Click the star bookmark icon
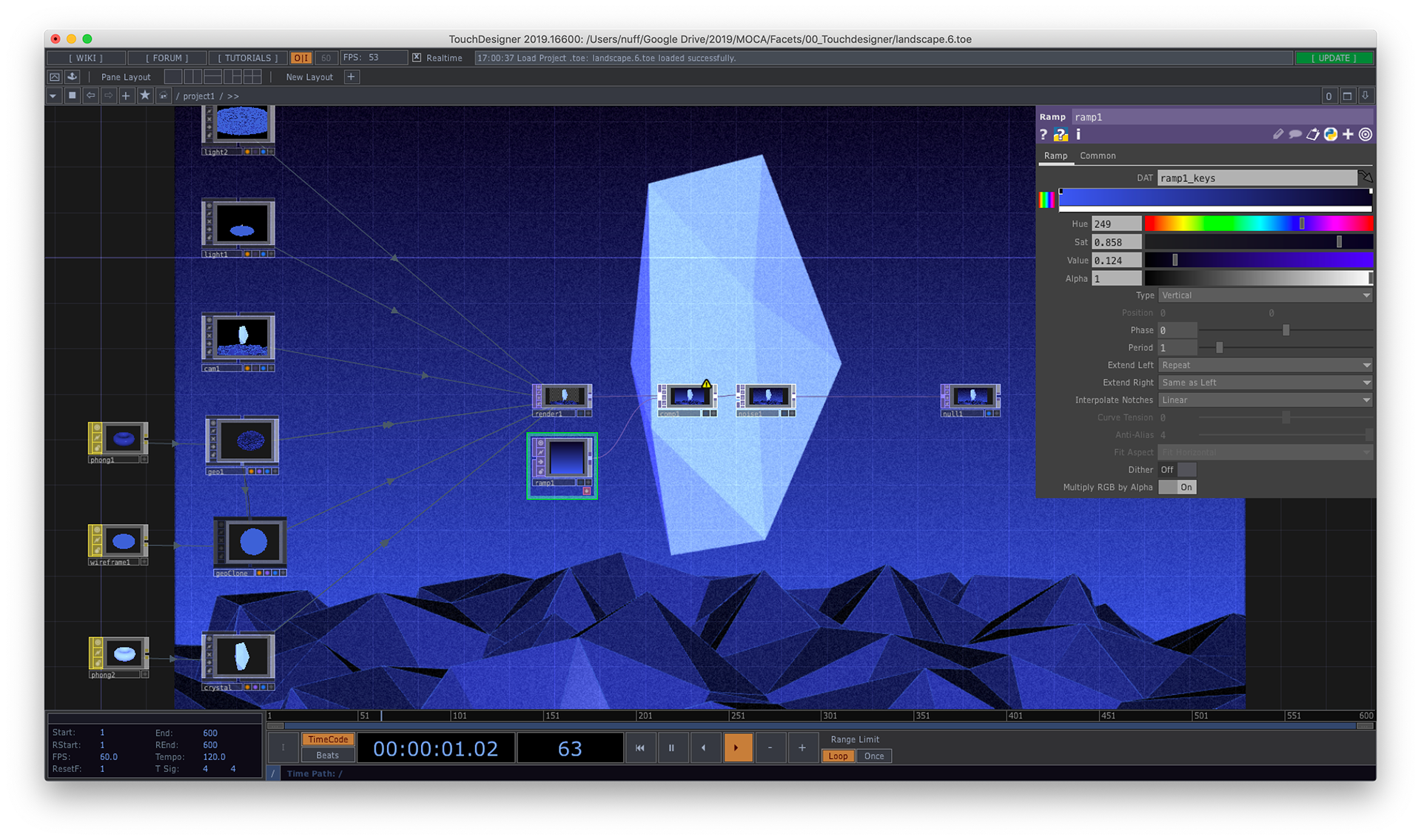1421x840 pixels. [x=144, y=95]
